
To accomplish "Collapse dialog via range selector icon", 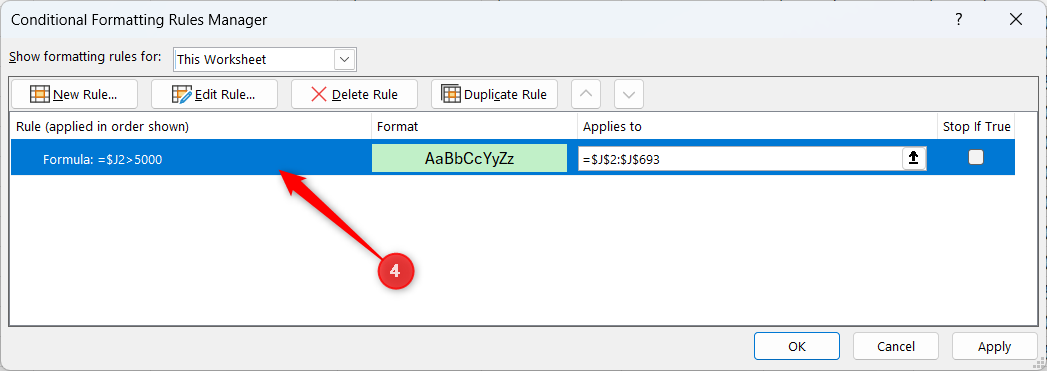I will point(914,158).
